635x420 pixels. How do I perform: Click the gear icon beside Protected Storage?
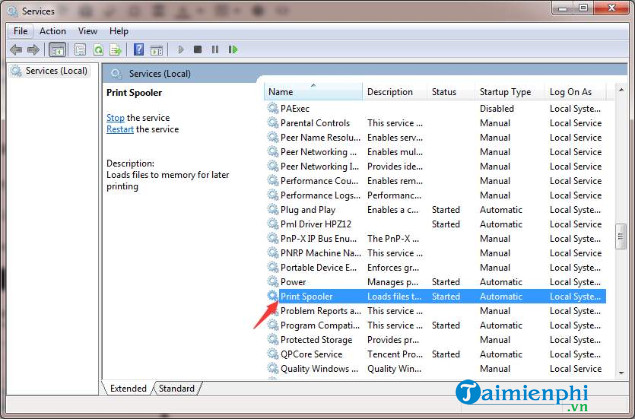(273, 339)
